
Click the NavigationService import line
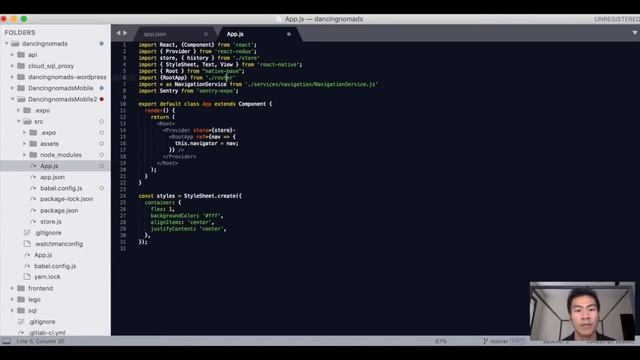[x=258, y=84]
